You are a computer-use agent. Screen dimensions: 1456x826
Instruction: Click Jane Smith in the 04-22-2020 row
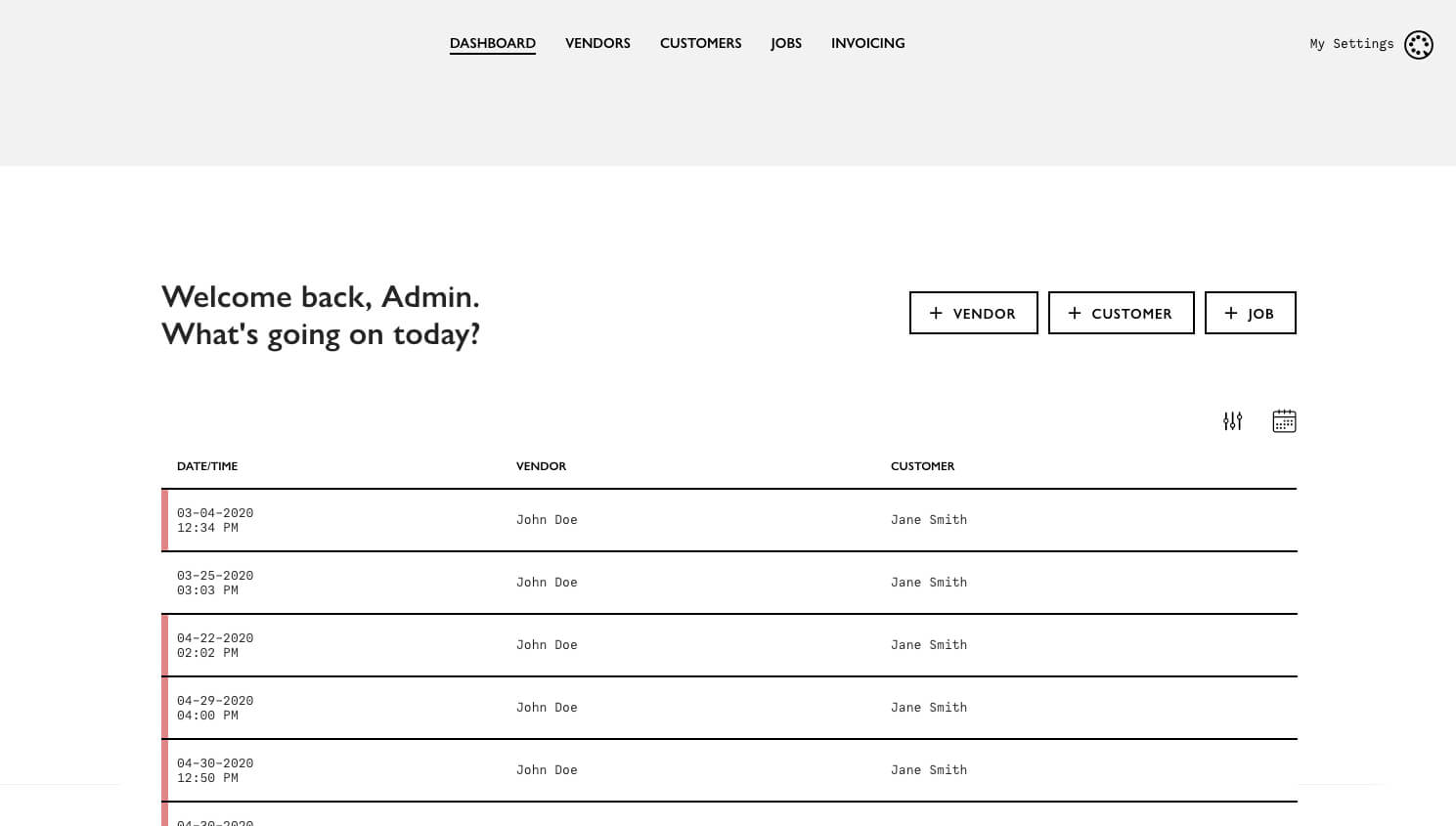point(929,645)
